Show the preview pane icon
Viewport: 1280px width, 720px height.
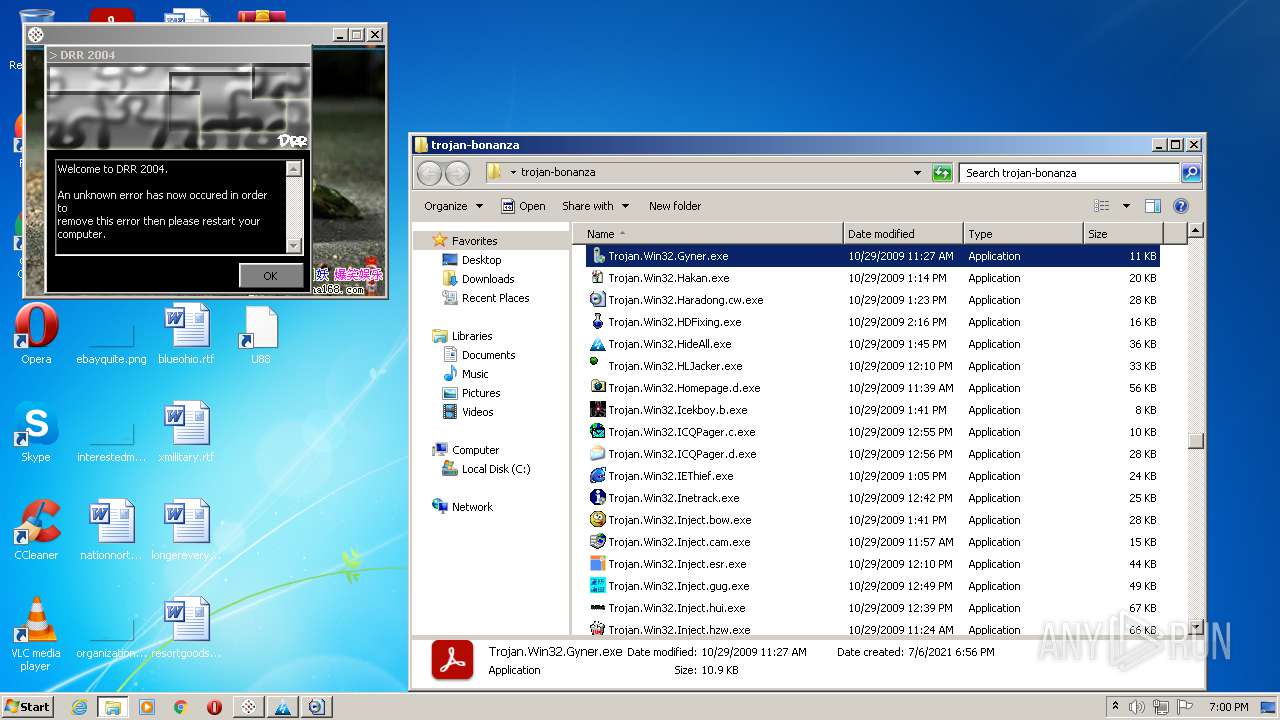point(1153,206)
